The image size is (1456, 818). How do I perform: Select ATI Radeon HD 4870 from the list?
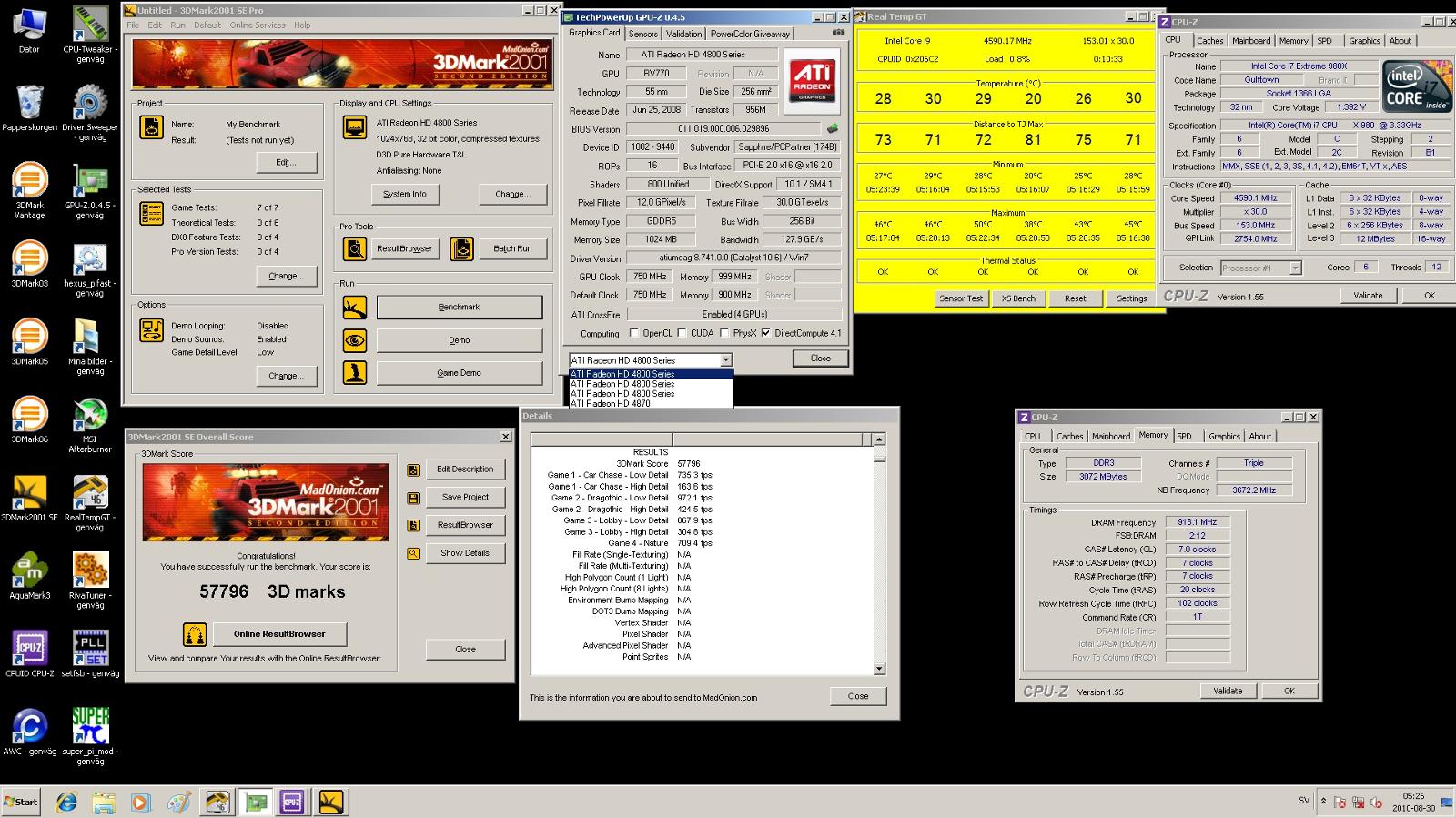pos(650,404)
